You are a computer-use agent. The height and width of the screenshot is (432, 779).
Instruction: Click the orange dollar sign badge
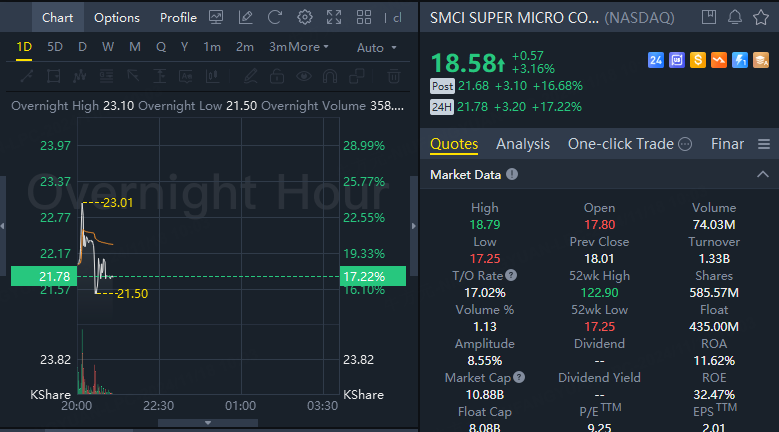(697, 61)
